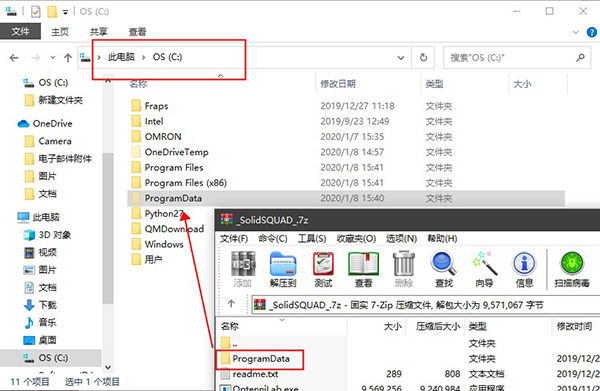Image resolution: width=600 pixels, height=391 pixels.
Task: Click the Add (添加) icon in WinRAR toolbar
Action: [x=243, y=269]
